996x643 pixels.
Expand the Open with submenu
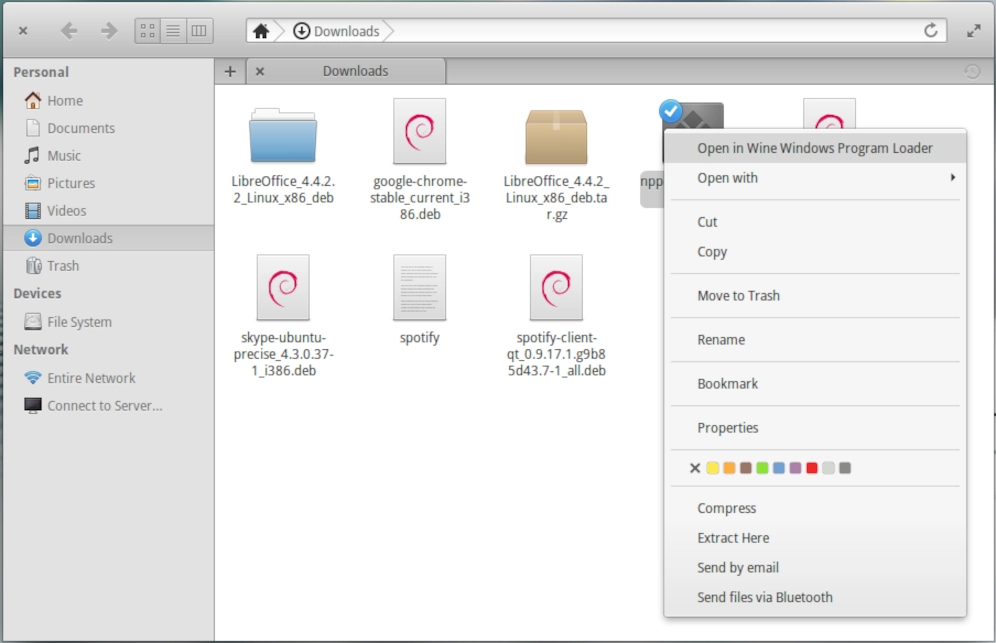tap(814, 178)
